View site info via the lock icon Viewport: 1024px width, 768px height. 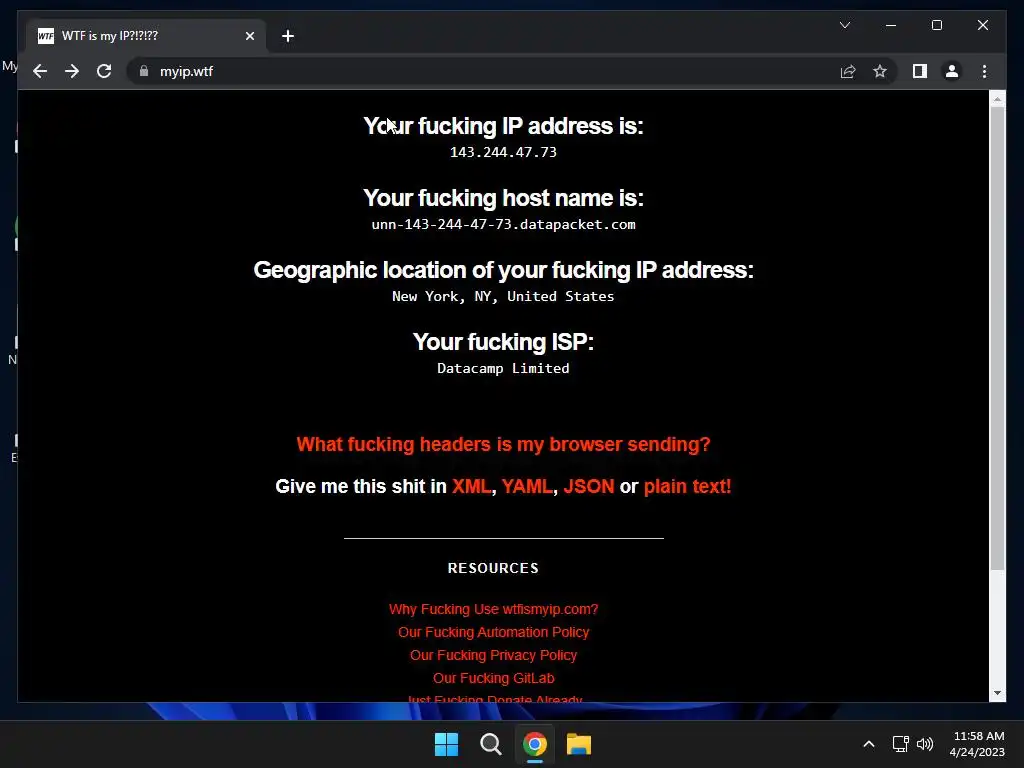pos(144,71)
